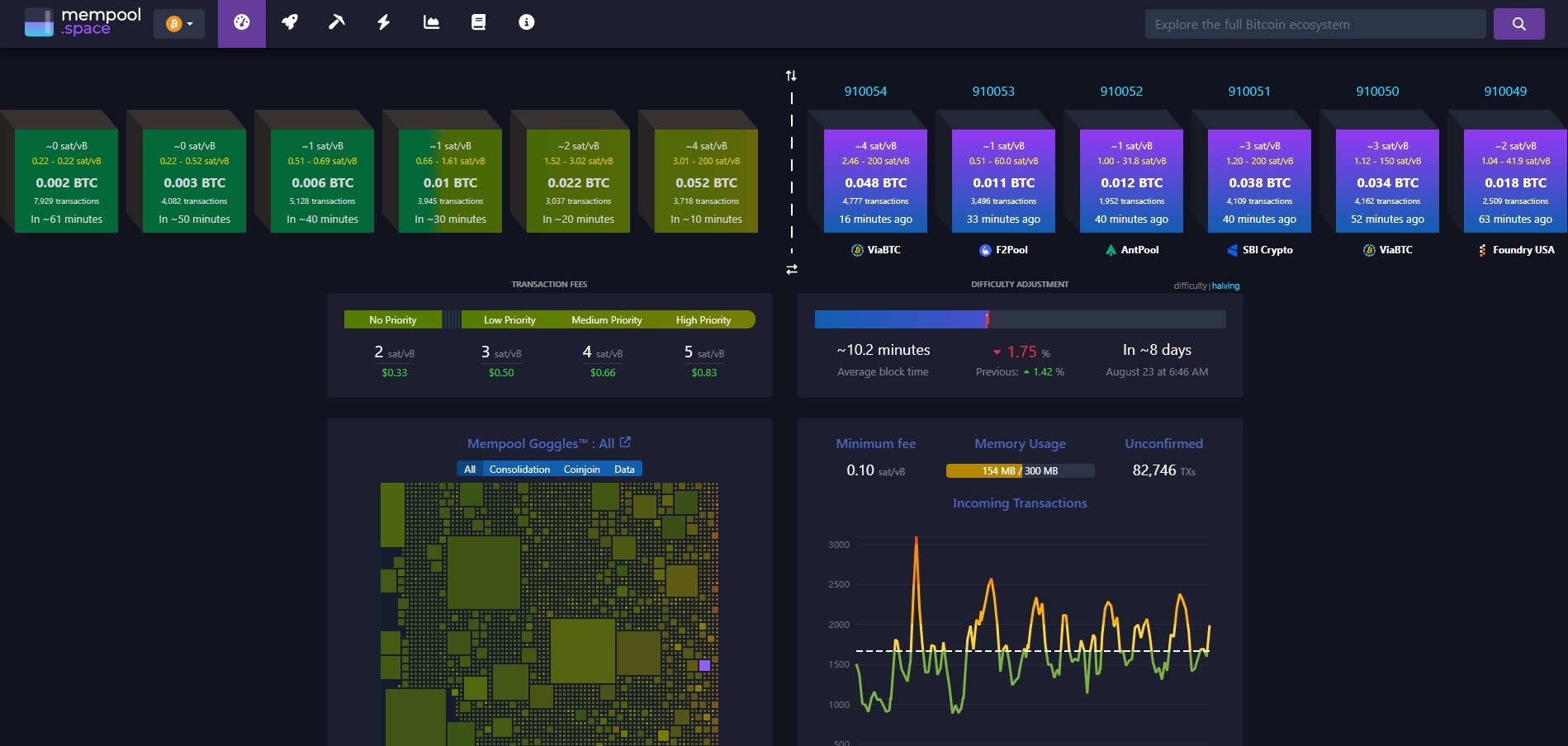Open the Bitcoin network selector dropdown
1568x746 pixels.
(x=179, y=24)
